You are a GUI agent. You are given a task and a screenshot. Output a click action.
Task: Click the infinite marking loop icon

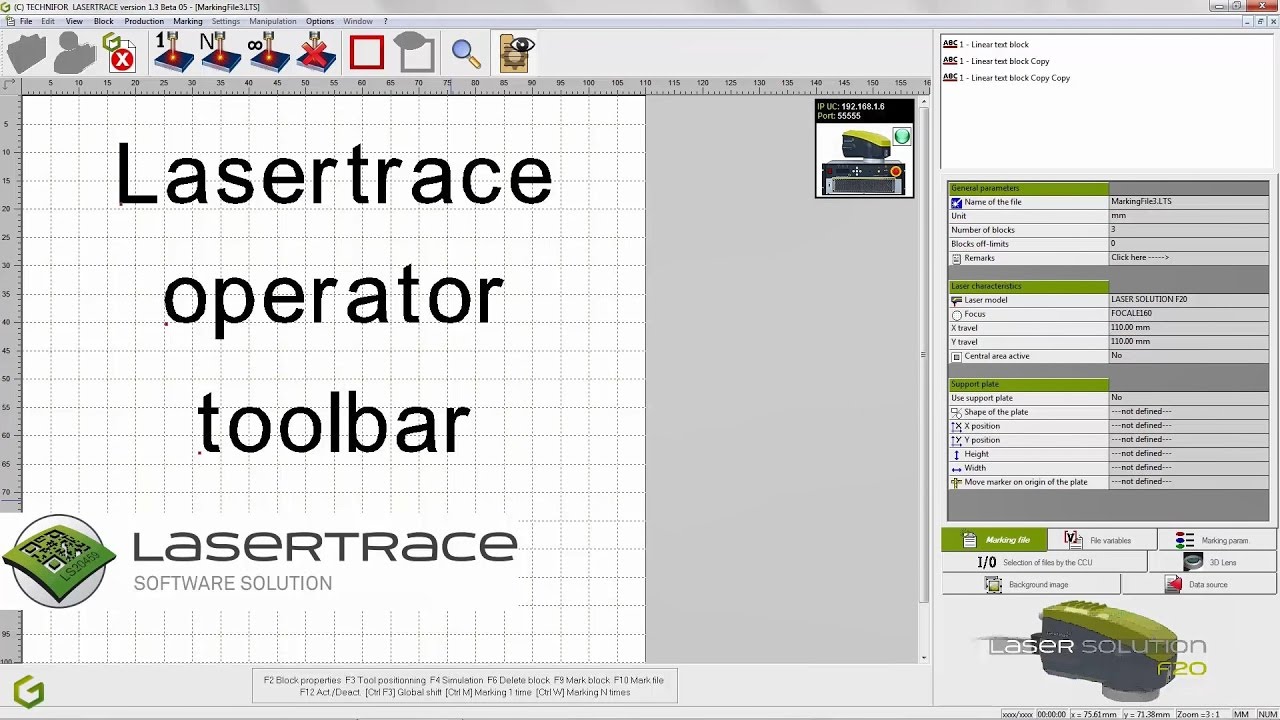268,53
